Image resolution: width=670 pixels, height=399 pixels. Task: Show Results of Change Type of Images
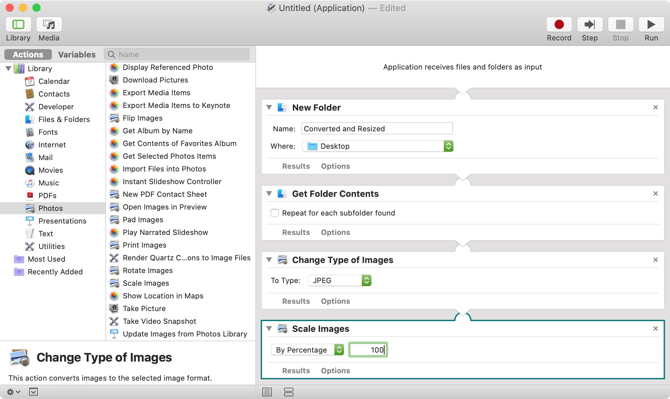coord(296,301)
